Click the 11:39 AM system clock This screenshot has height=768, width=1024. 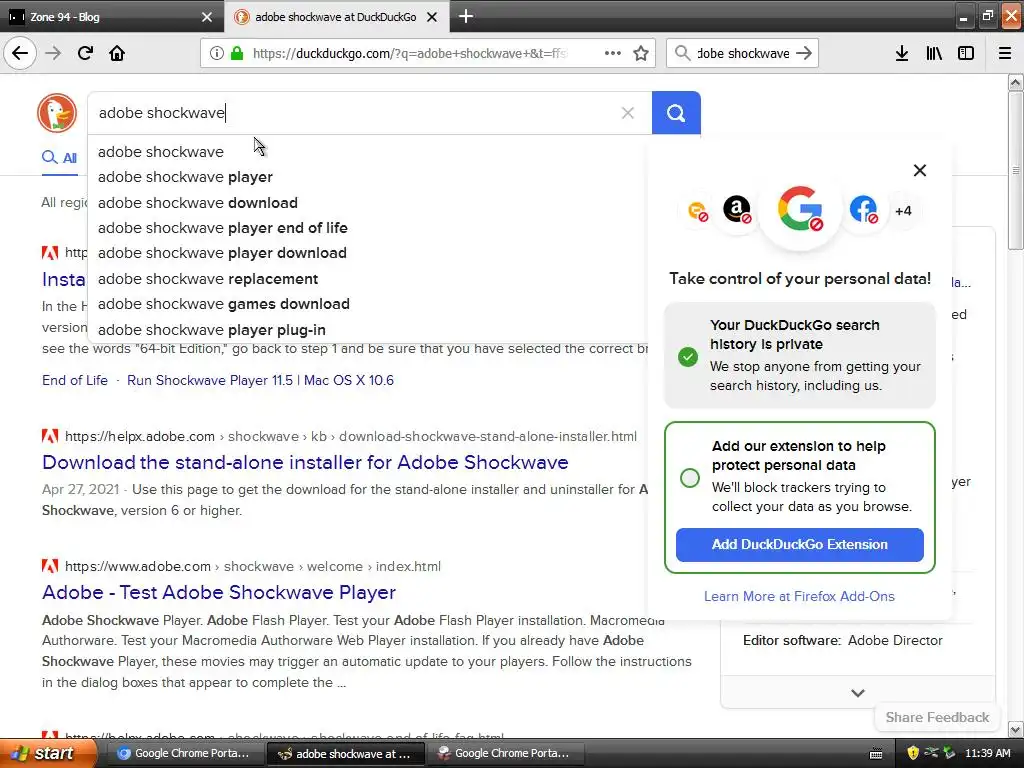click(x=988, y=753)
